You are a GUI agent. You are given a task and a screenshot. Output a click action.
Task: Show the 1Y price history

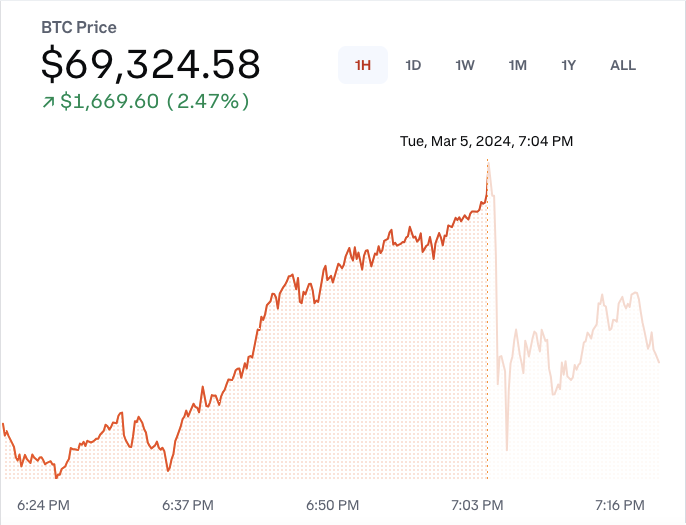click(568, 66)
